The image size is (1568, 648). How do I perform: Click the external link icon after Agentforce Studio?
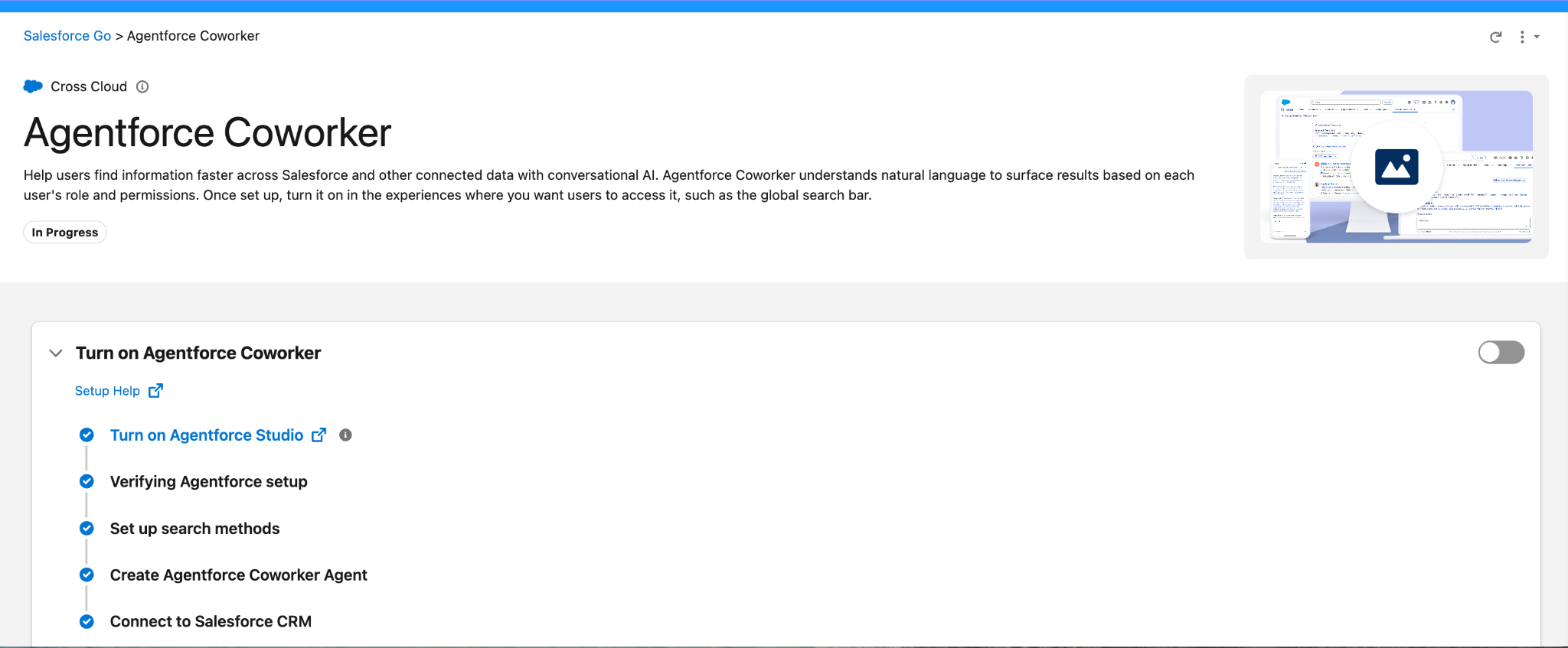tap(319, 435)
